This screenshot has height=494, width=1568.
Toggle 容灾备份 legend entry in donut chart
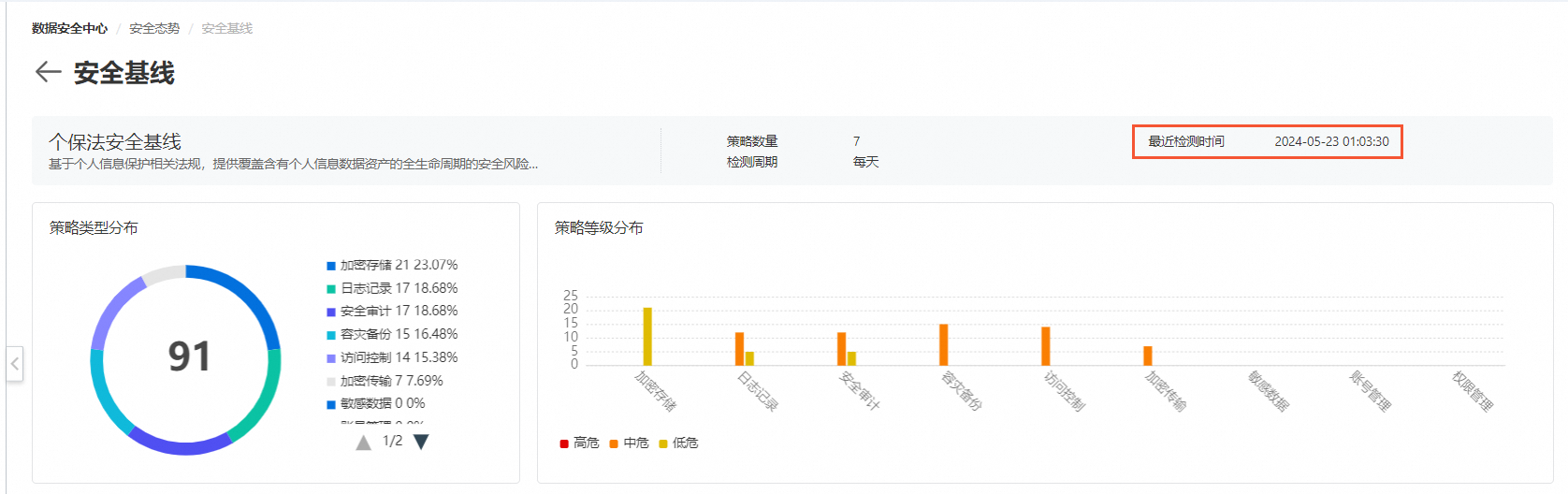coord(392,334)
